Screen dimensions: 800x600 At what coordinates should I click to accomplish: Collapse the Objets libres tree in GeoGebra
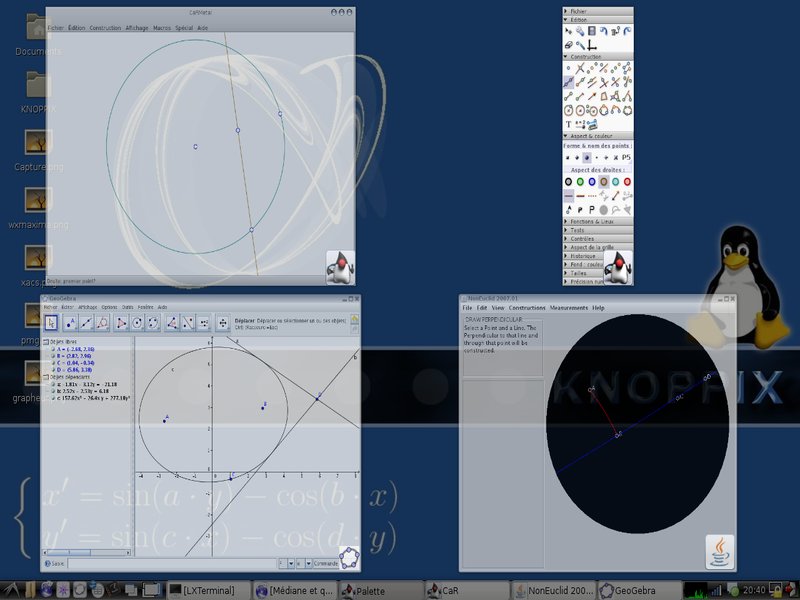[46, 343]
